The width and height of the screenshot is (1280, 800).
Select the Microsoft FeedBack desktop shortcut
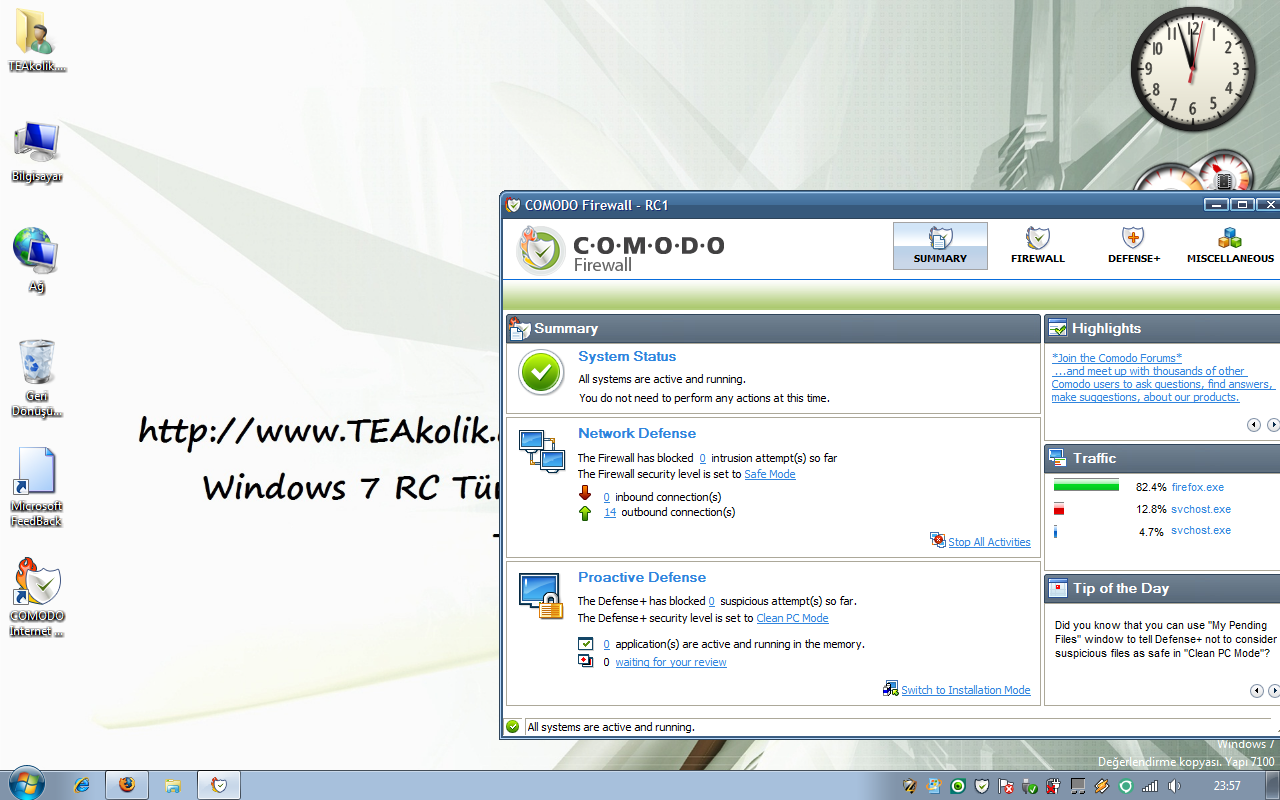pos(37,487)
